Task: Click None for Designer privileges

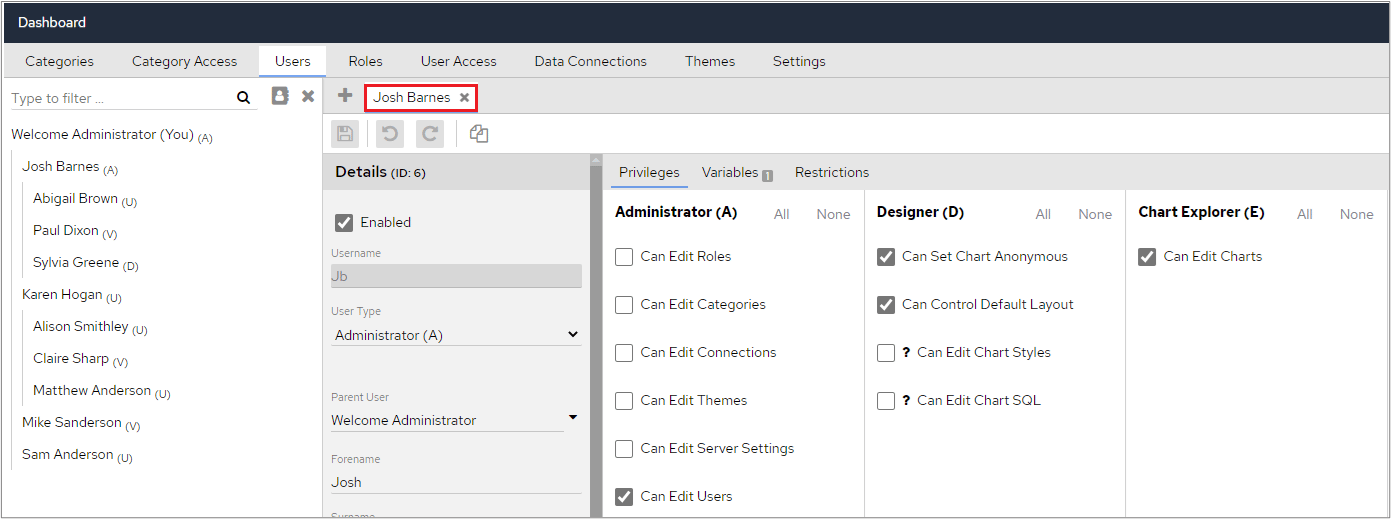Action: click(x=1095, y=214)
